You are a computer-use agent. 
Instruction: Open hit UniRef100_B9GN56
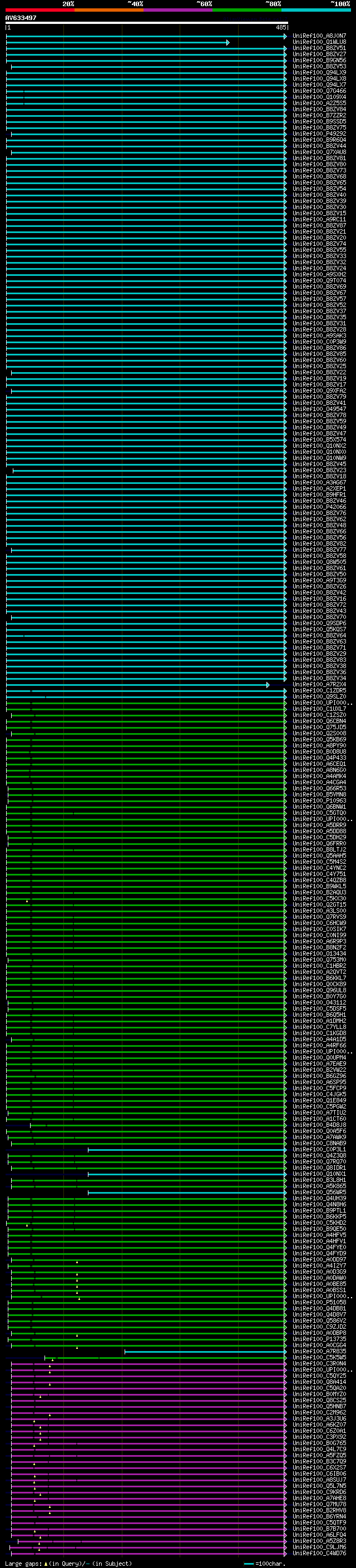[319, 60]
